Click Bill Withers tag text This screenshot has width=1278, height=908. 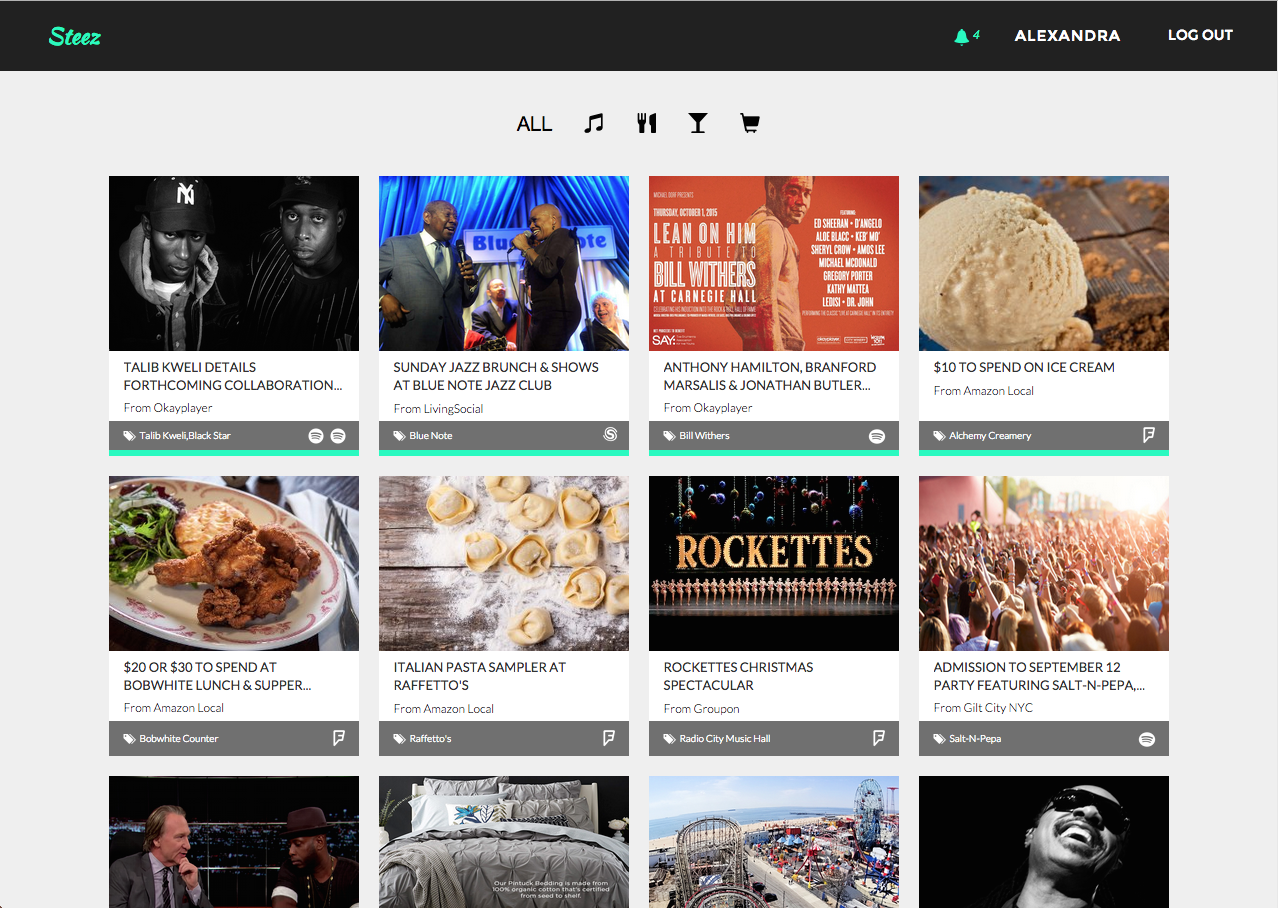705,436
